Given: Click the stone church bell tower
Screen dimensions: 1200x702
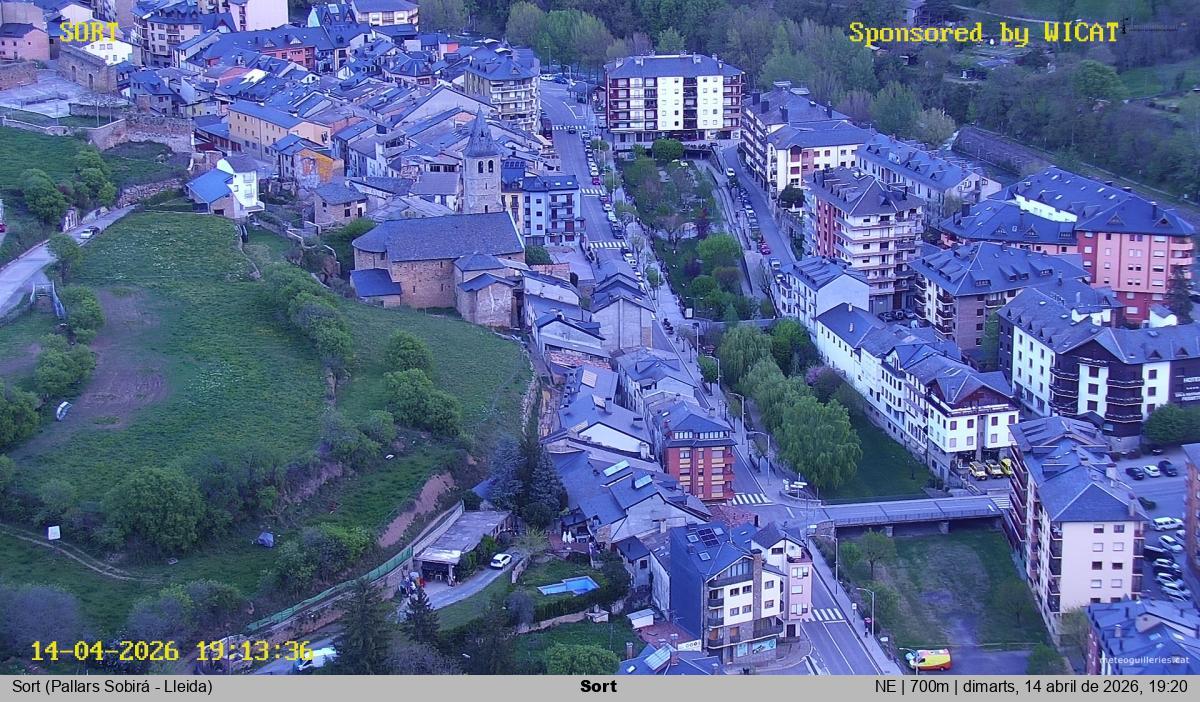Looking at the screenshot, I should click(x=481, y=170).
